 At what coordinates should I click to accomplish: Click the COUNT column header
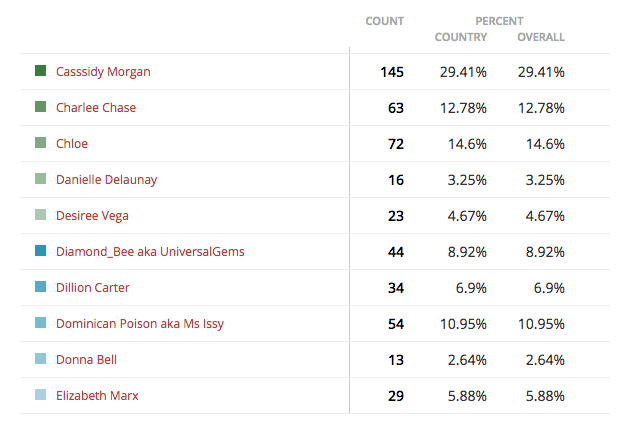pos(385,21)
